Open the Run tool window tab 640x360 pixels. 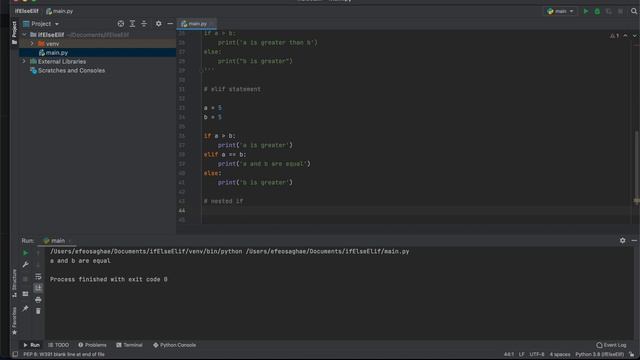point(31,345)
